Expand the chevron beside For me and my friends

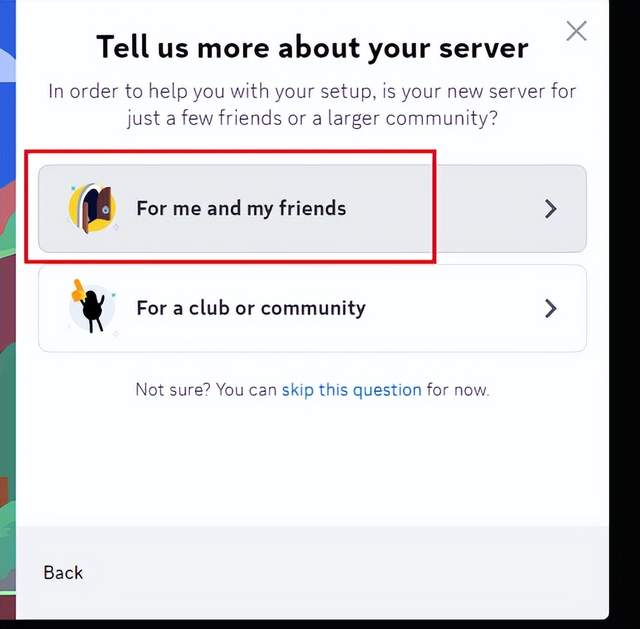(x=551, y=209)
